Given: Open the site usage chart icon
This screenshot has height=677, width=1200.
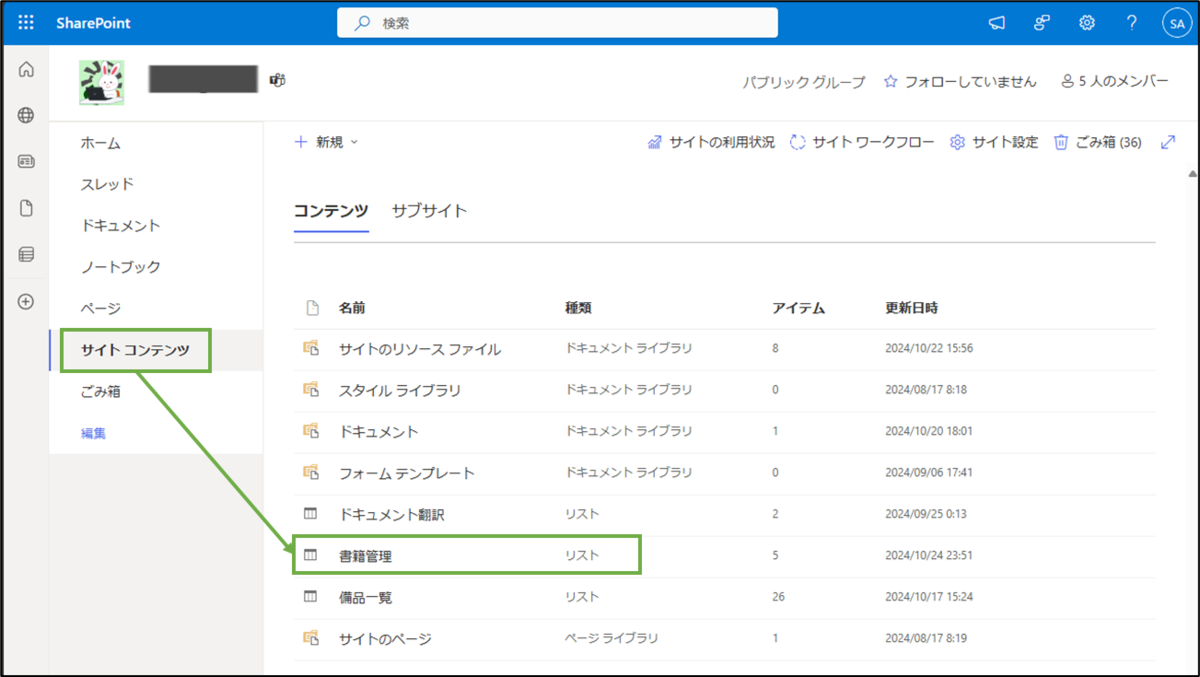Looking at the screenshot, I should click(655, 142).
